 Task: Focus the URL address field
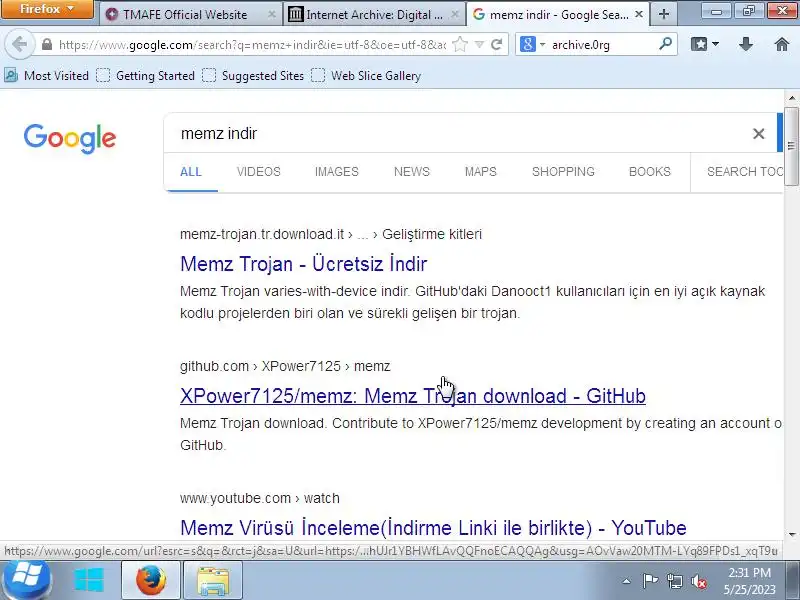coord(252,45)
